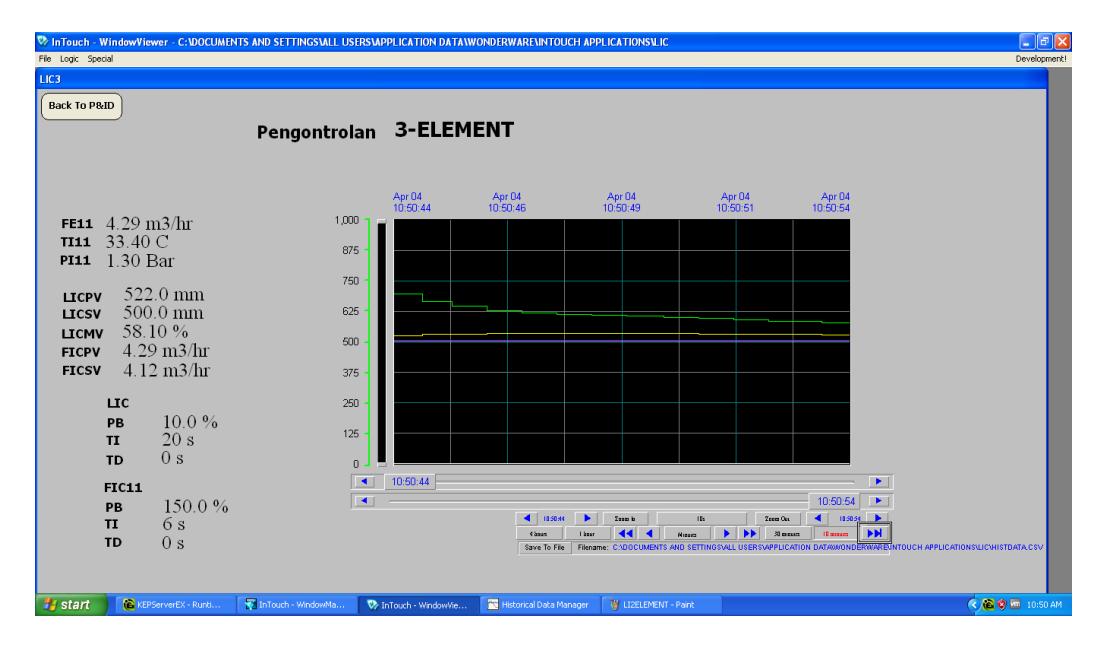The image size is (1104, 647).
Task: Click the InTouch icon in the title bar
Action: [43, 42]
